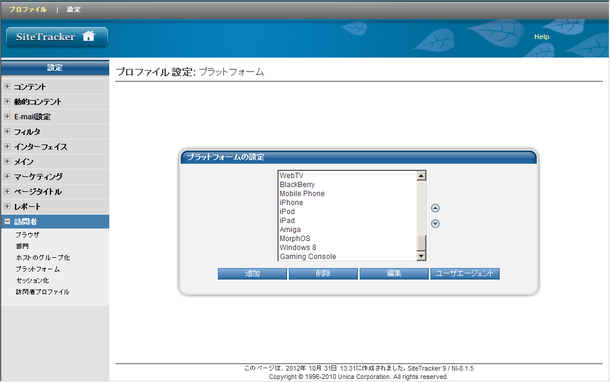The image size is (610, 382).
Task: Click the platform list scrollbar thumb
Action: point(421,243)
